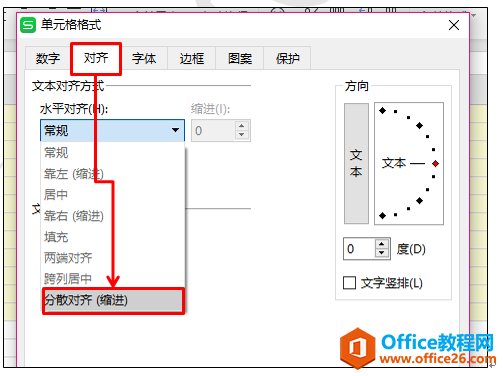The height and width of the screenshot is (376, 503).
Task: Increase the degree value with up arrow
Action: point(382,244)
